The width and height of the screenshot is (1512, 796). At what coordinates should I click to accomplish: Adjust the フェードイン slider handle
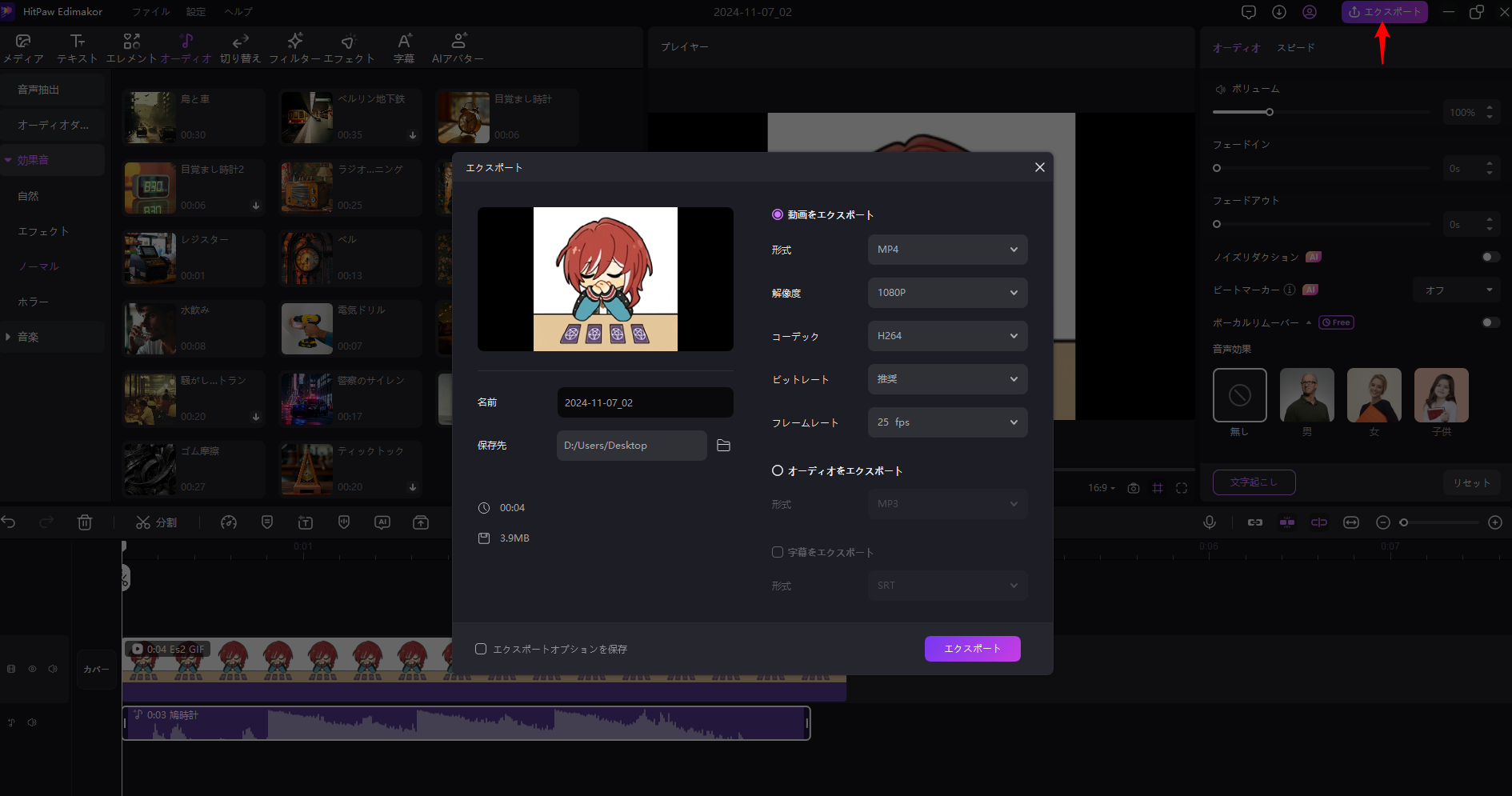[1217, 168]
